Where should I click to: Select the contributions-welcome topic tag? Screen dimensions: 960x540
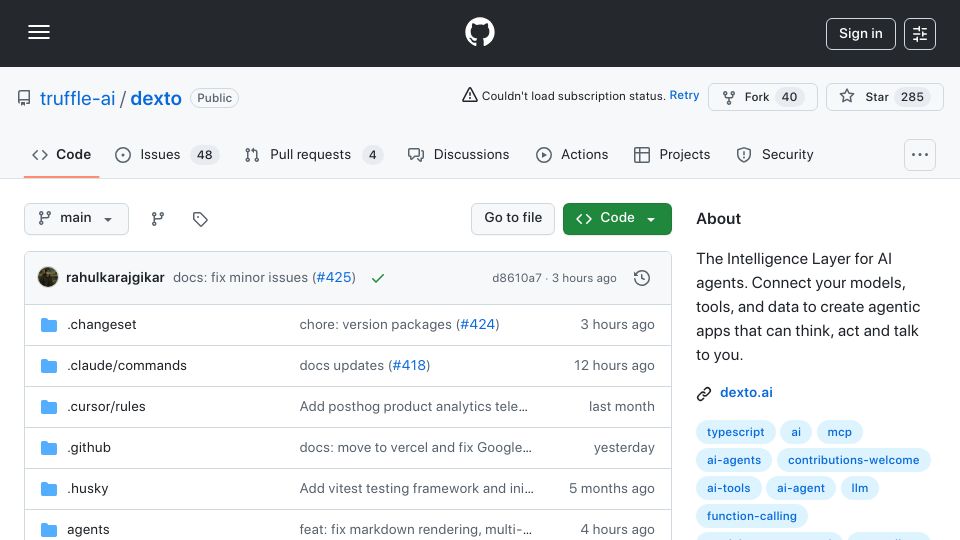click(853, 460)
